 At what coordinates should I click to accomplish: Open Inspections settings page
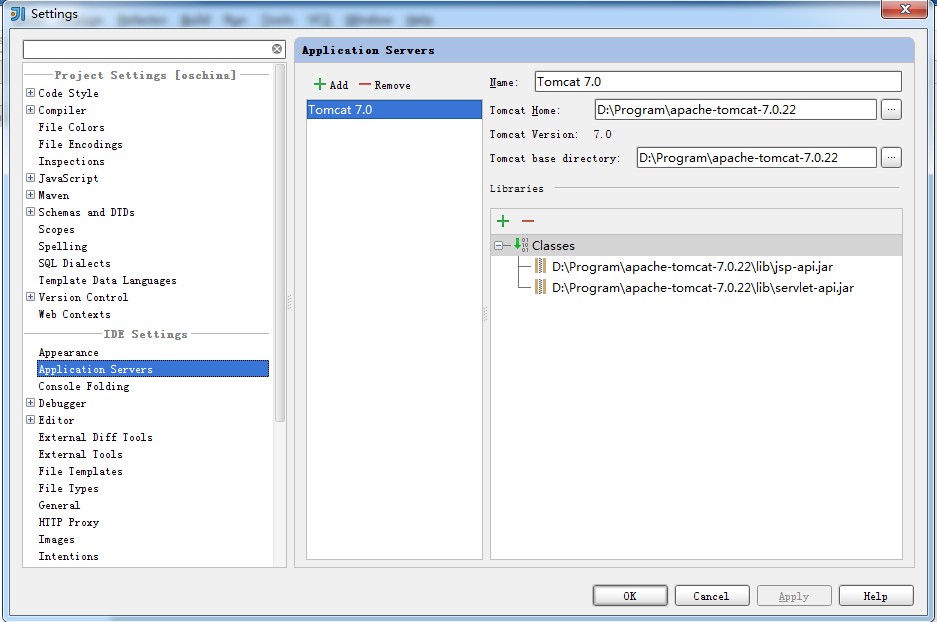pos(71,161)
